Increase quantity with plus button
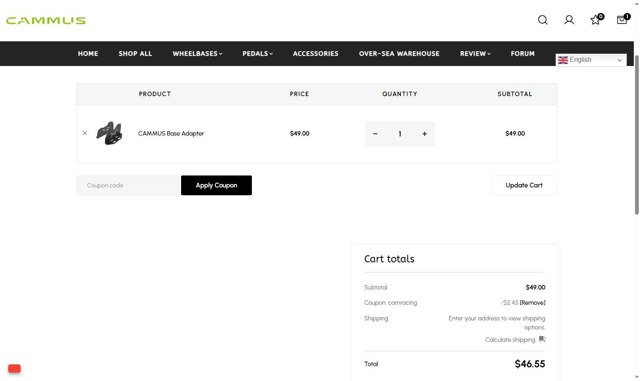This screenshot has height=381, width=640. click(424, 134)
